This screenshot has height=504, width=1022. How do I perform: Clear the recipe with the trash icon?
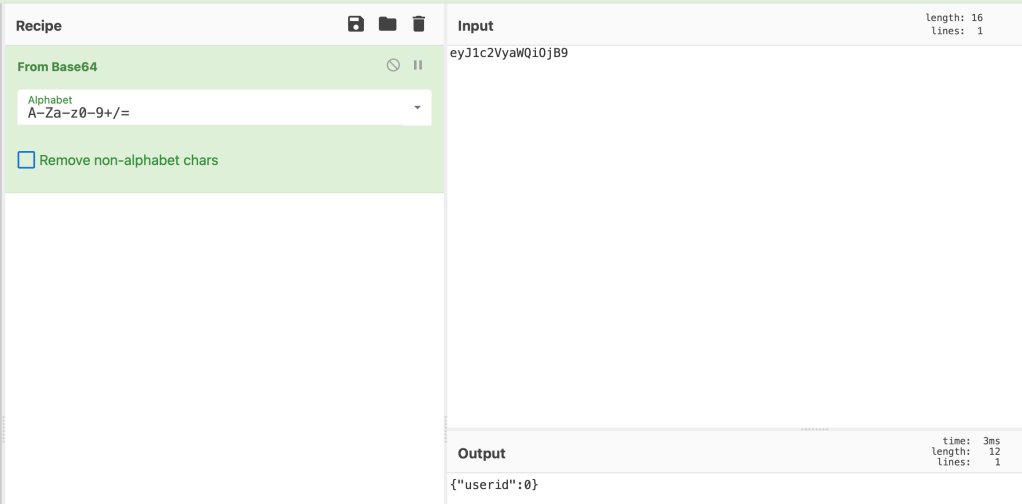(x=419, y=24)
